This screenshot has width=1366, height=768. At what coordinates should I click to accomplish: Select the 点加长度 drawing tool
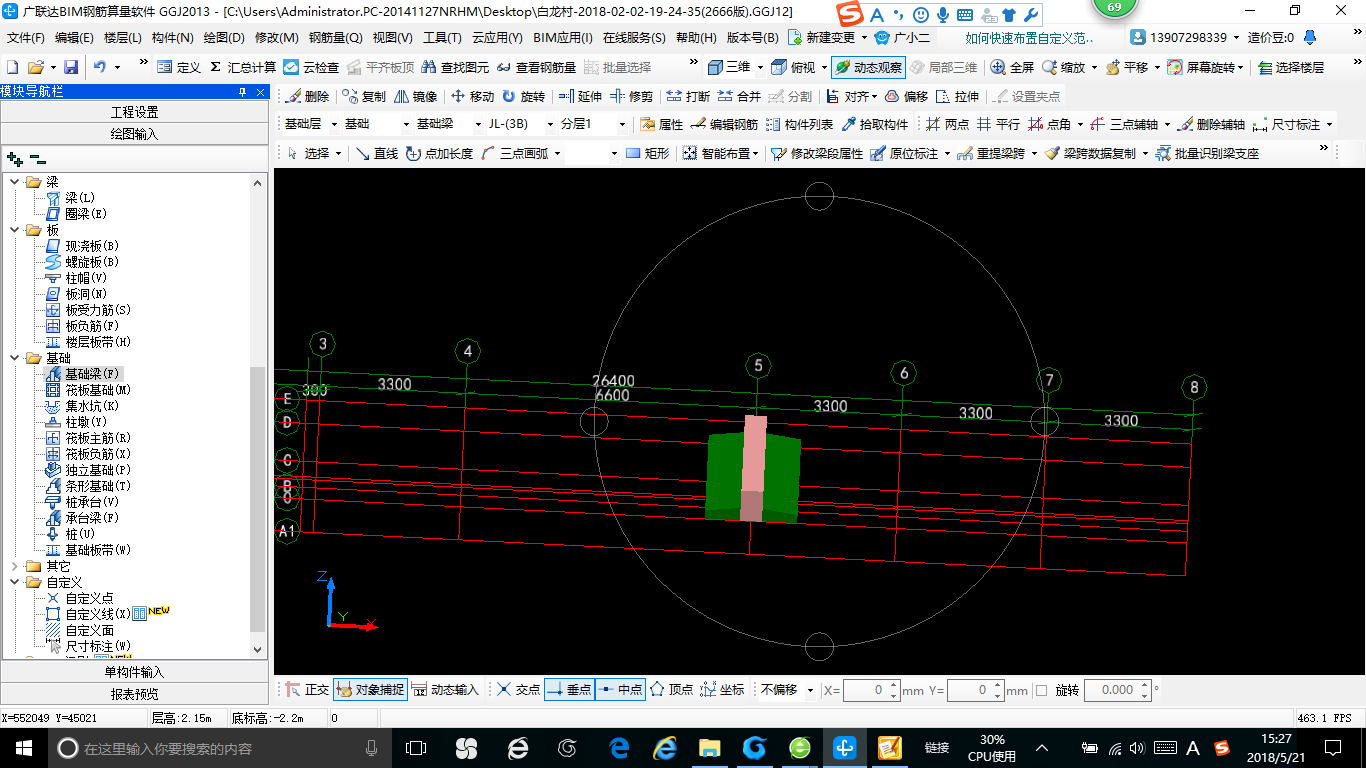coord(439,153)
